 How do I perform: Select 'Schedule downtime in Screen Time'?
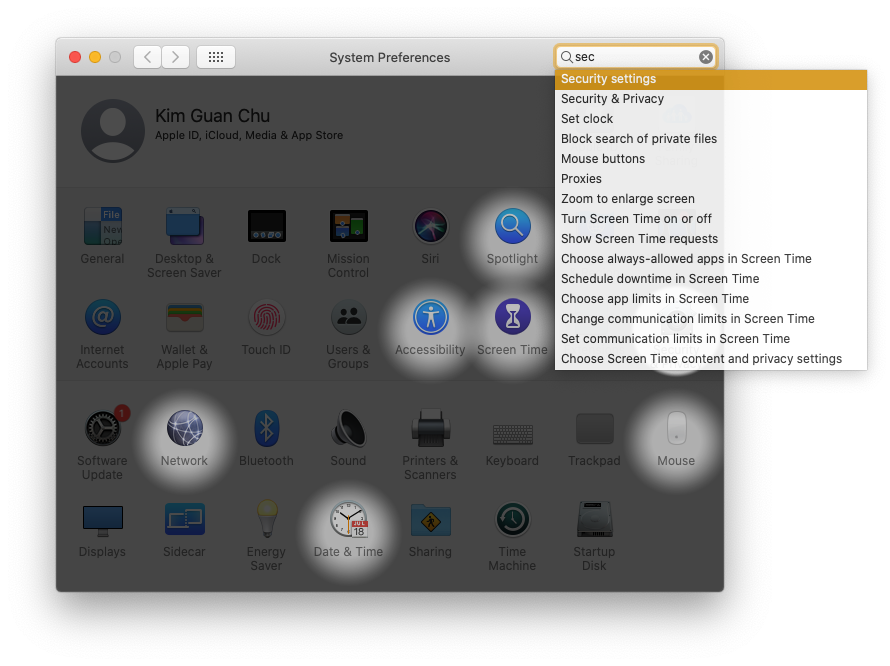(x=711, y=279)
